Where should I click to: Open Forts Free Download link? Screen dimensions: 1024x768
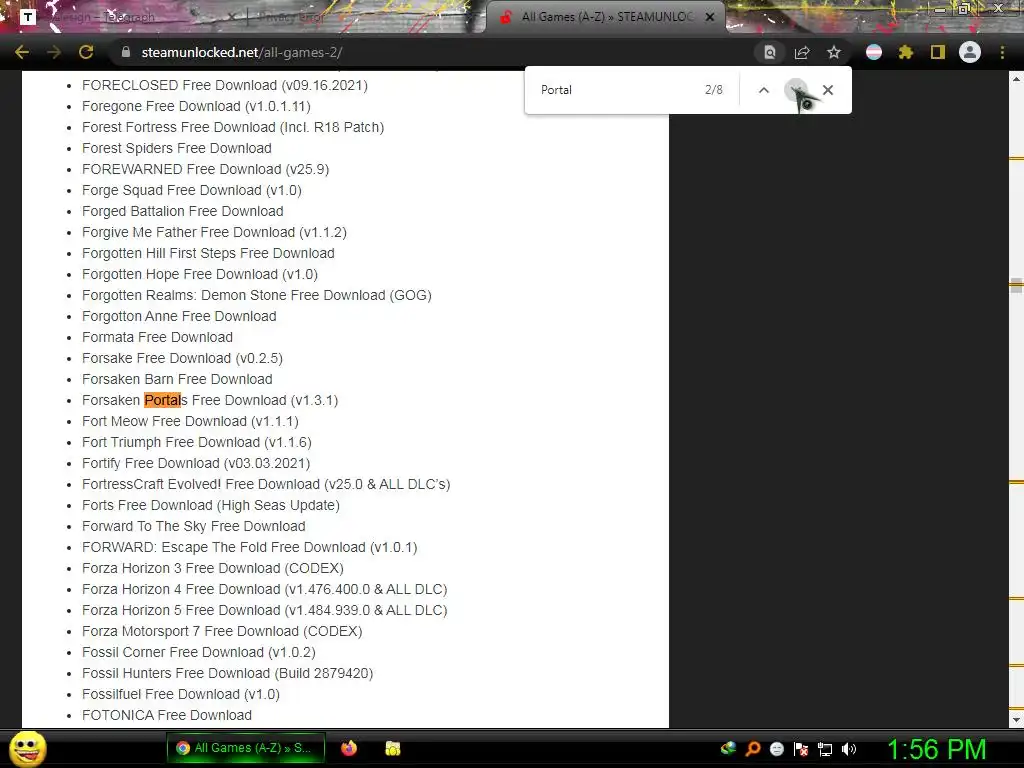[211, 505]
